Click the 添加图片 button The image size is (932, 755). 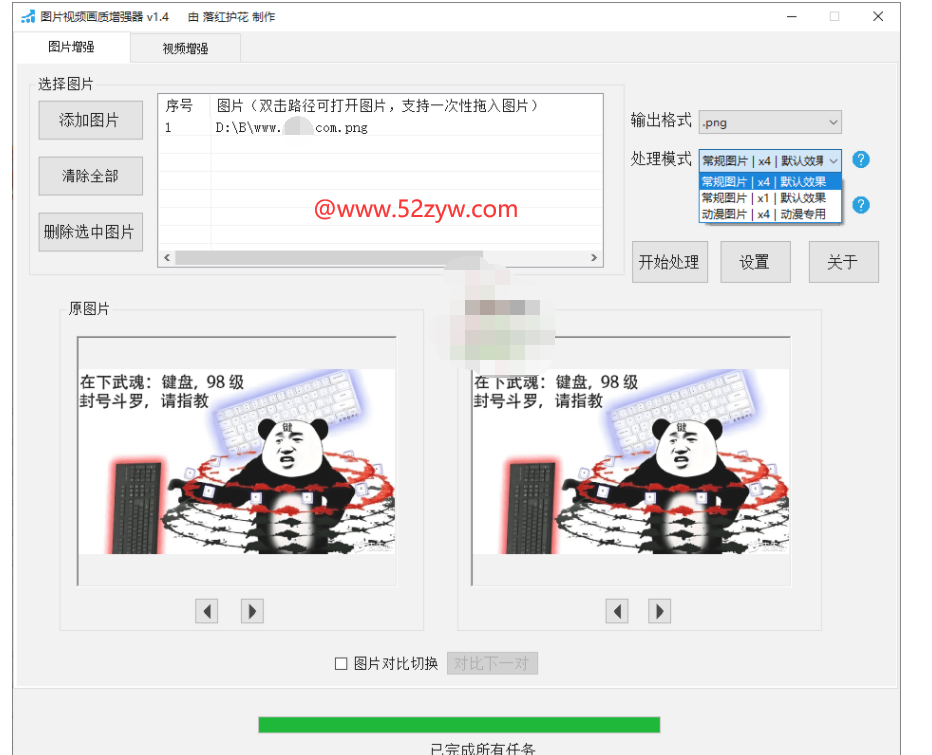90,120
